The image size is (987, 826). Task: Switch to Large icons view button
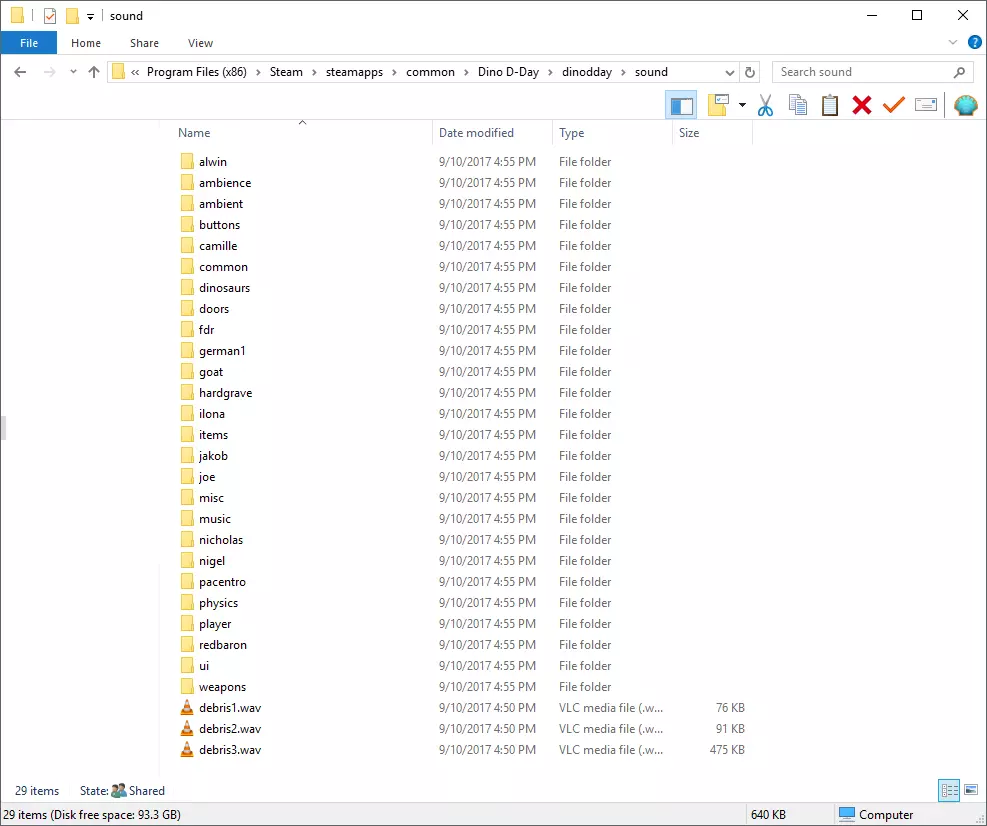coord(971,790)
